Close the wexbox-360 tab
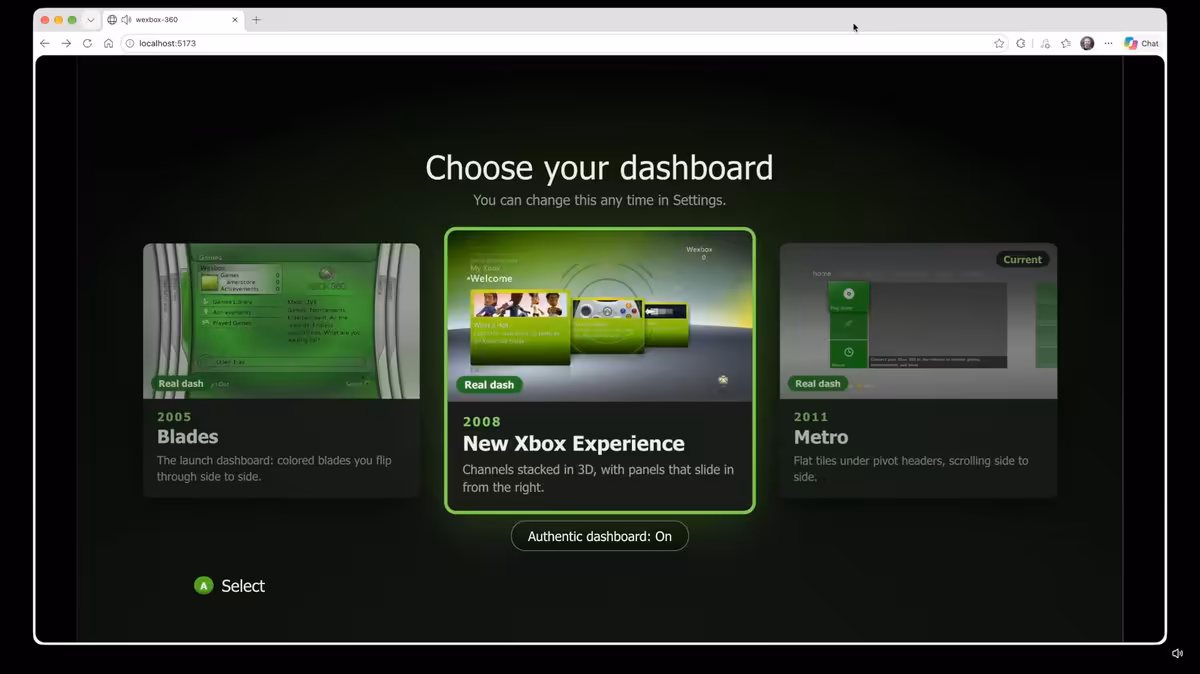Image resolution: width=1200 pixels, height=674 pixels. point(235,20)
